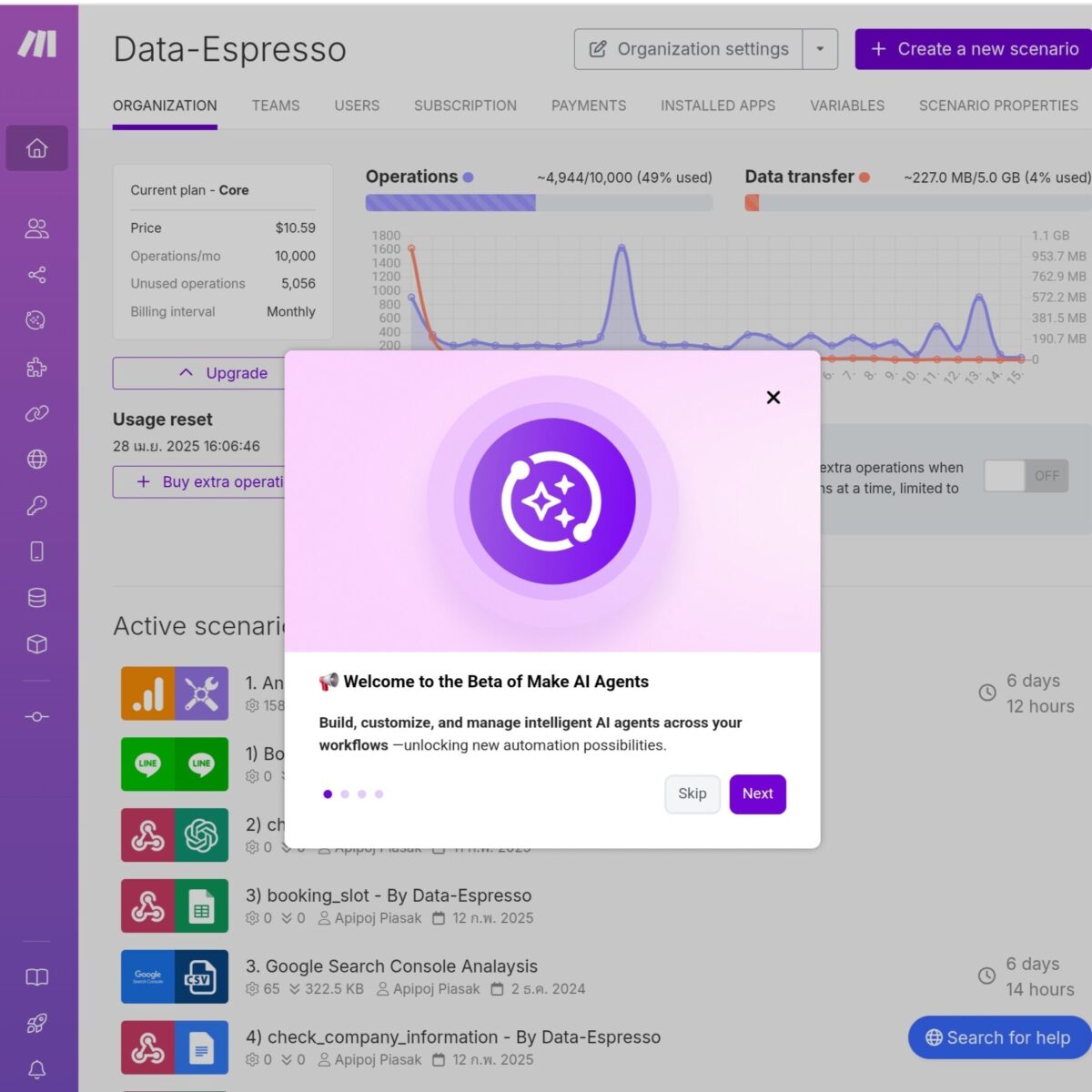Switch to the Subscription tab
The height and width of the screenshot is (1092, 1092).
tap(465, 106)
